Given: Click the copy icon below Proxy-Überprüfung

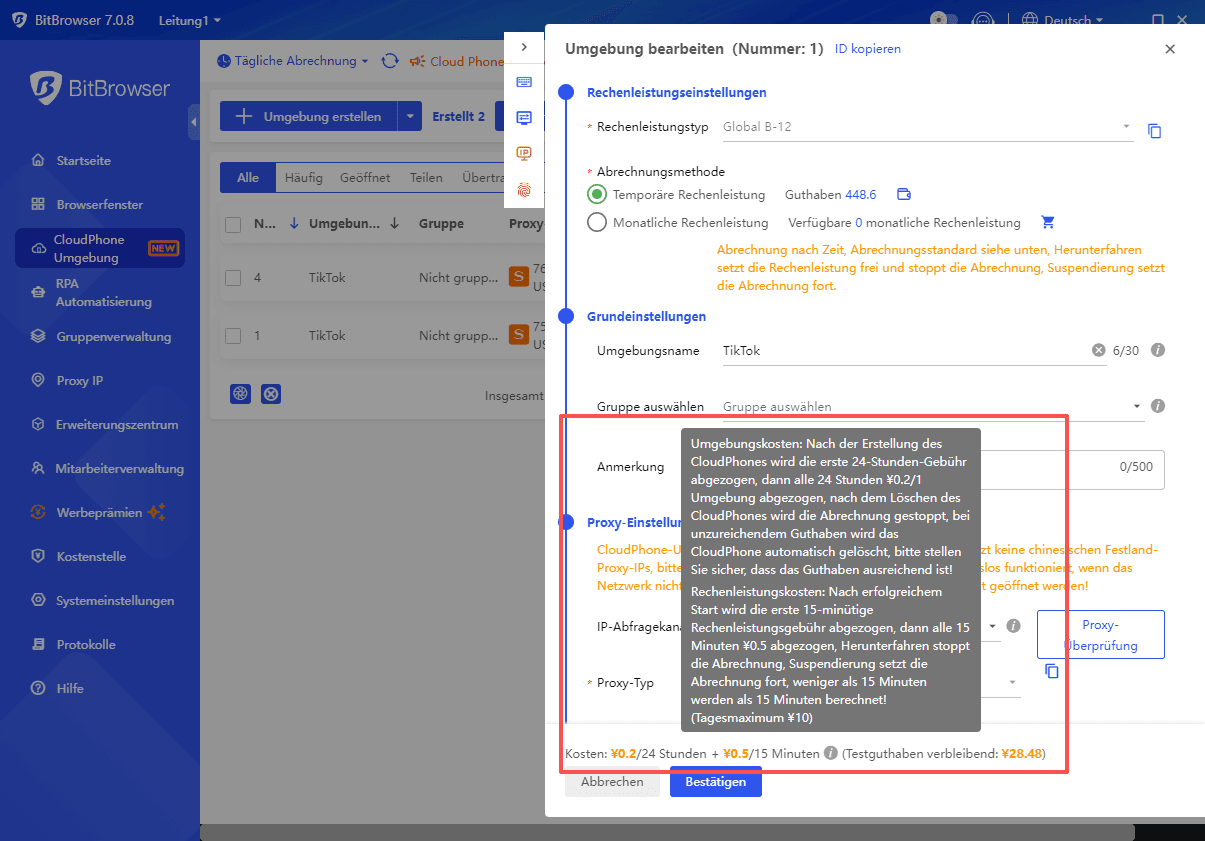Looking at the screenshot, I should 1051,671.
